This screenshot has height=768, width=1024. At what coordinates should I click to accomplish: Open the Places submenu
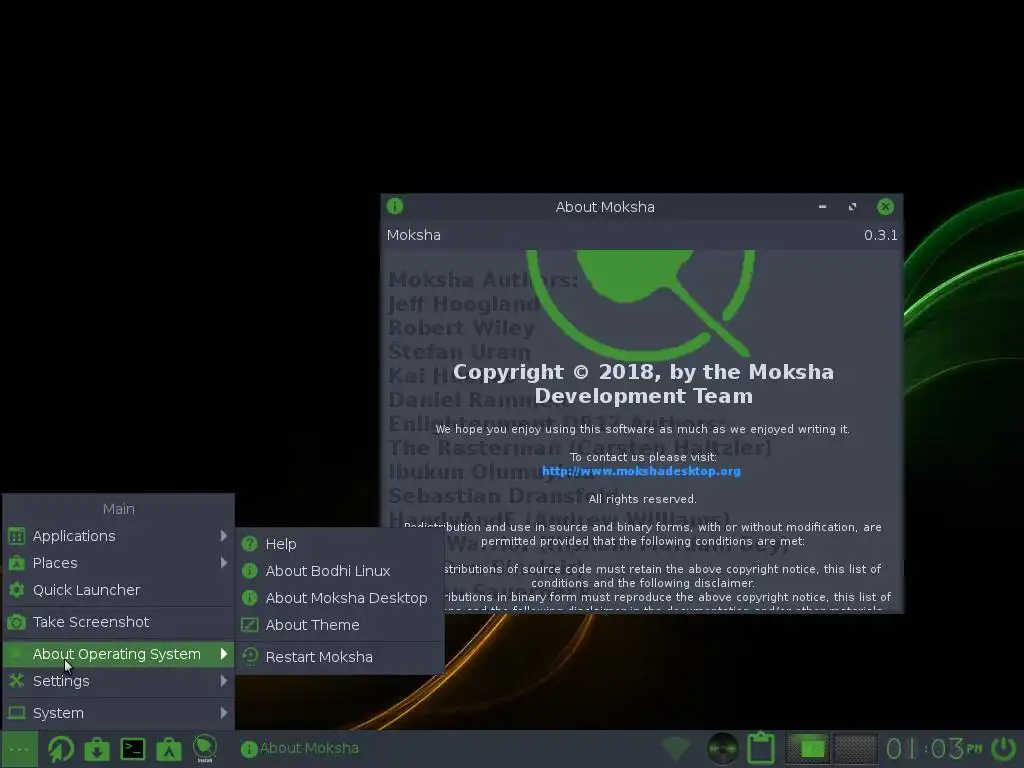[x=118, y=563]
